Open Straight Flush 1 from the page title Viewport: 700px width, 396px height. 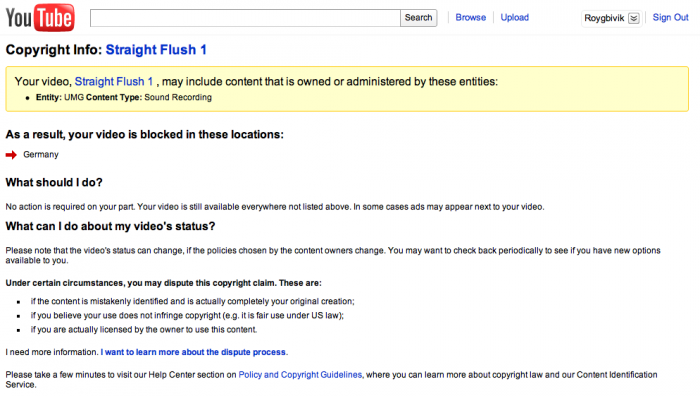coord(156,50)
